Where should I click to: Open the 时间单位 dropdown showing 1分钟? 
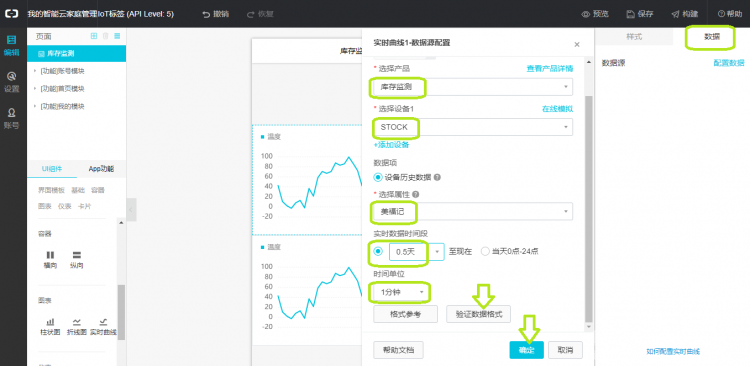401,292
